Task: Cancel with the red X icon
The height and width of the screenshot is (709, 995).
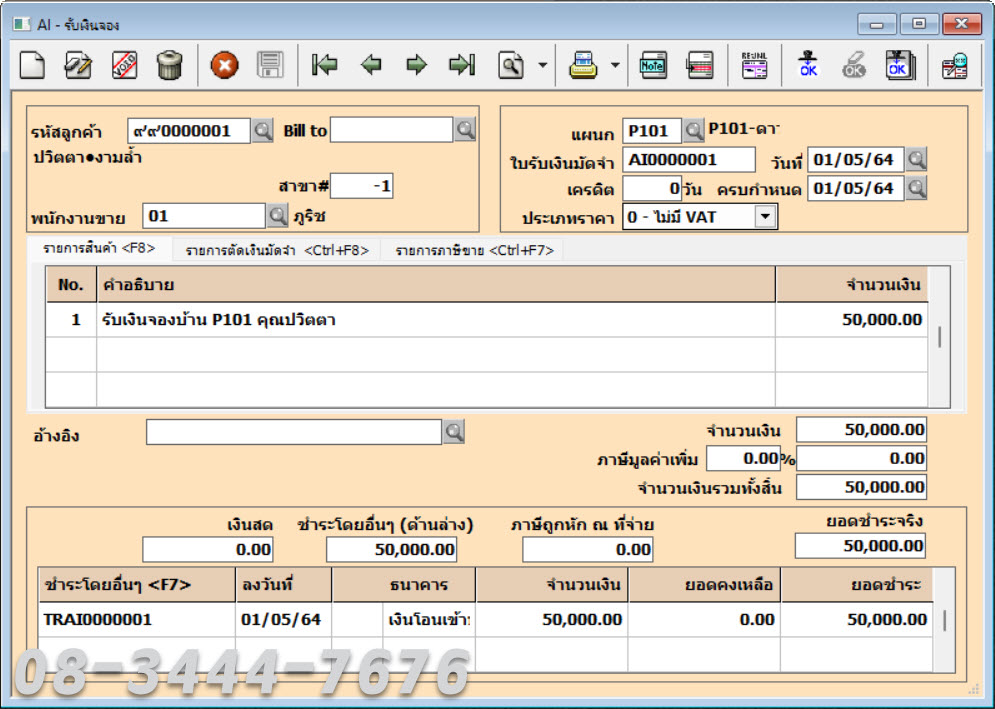Action: pos(225,65)
